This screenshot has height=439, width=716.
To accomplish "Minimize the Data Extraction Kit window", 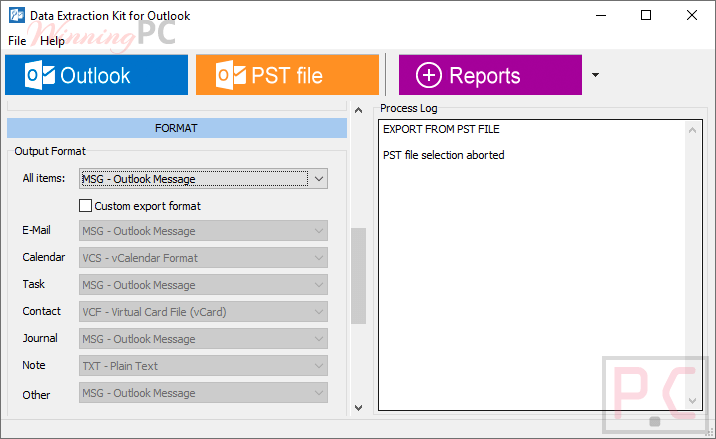I will (x=601, y=16).
